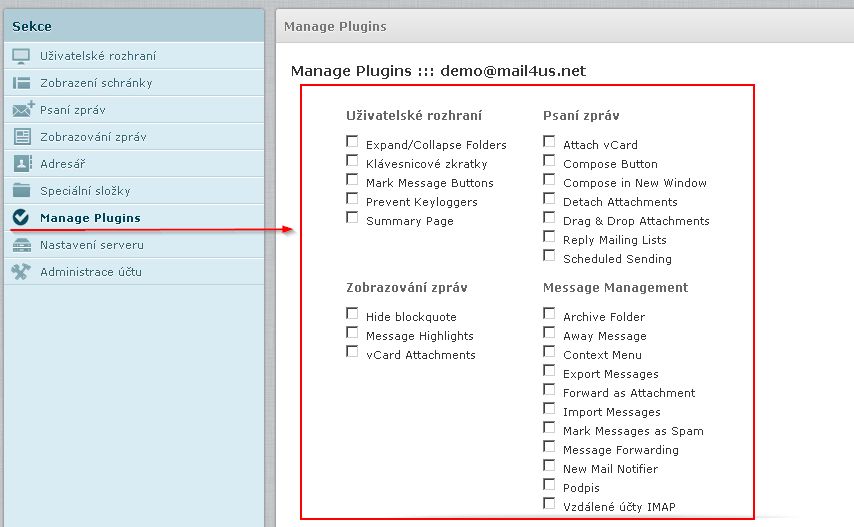Toggle the Away Message checkbox
854x527 pixels.
[x=550, y=333]
